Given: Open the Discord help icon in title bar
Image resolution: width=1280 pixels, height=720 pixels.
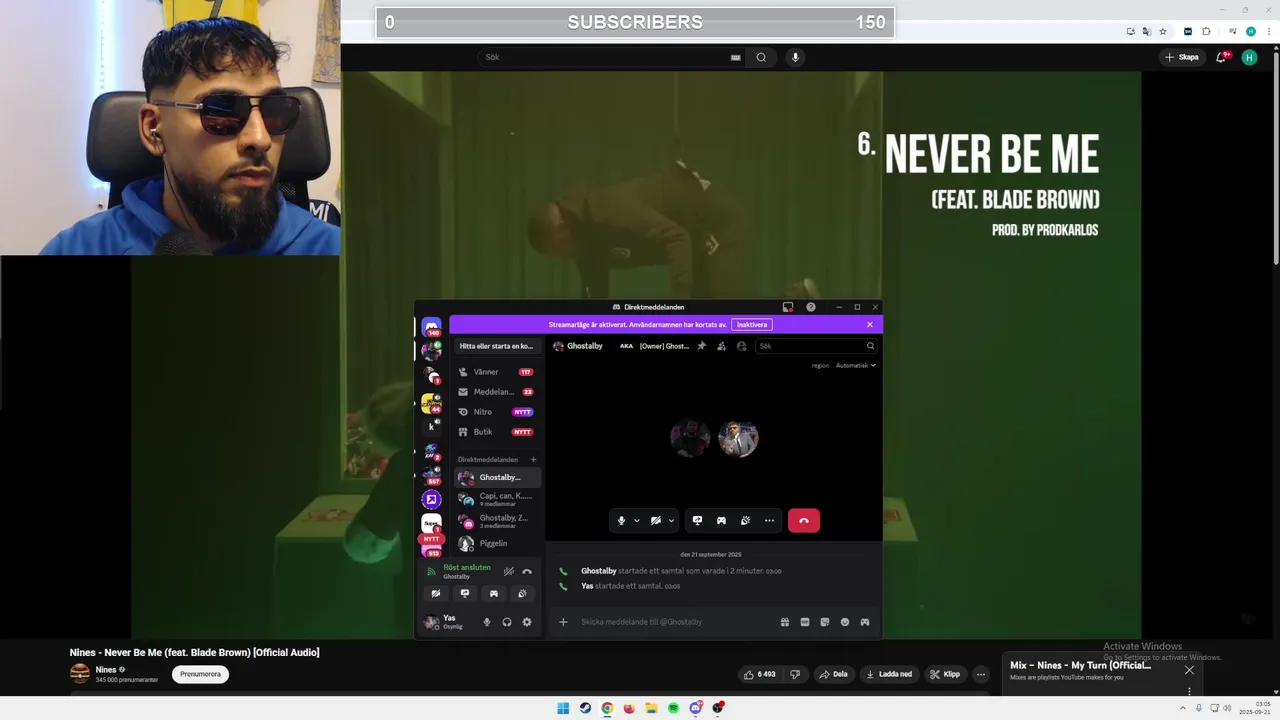Looking at the screenshot, I should (x=811, y=307).
